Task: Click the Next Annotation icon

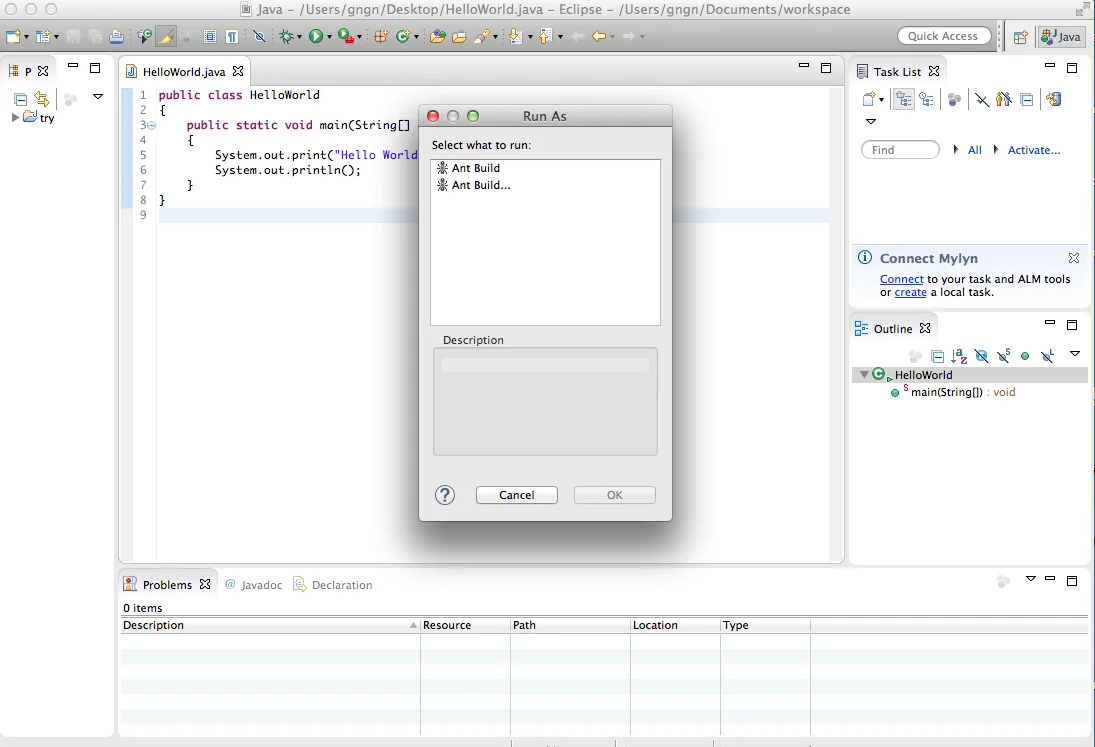Action: [516, 36]
